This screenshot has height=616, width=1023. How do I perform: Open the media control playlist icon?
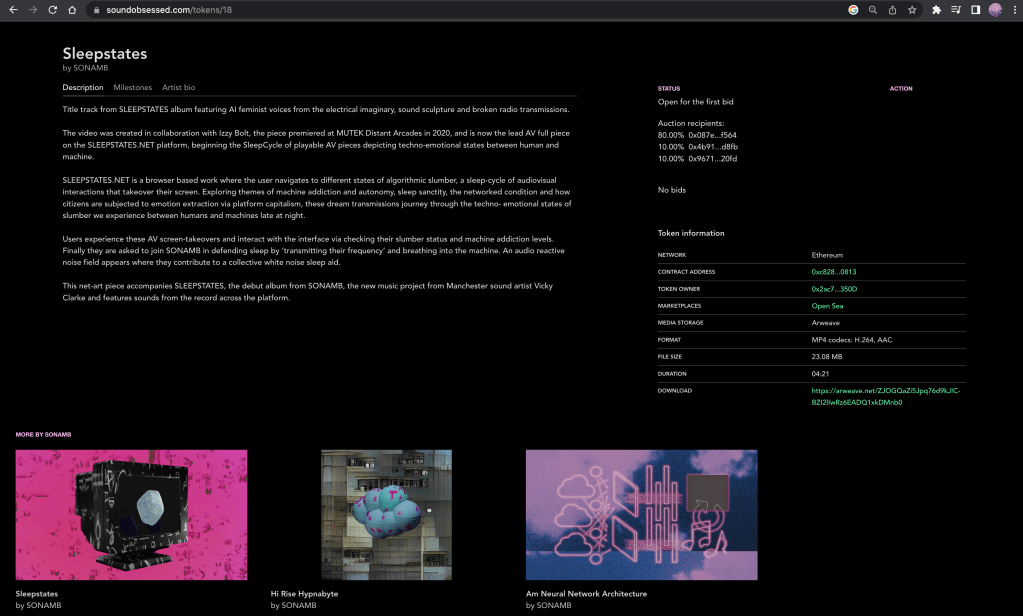pos(956,10)
